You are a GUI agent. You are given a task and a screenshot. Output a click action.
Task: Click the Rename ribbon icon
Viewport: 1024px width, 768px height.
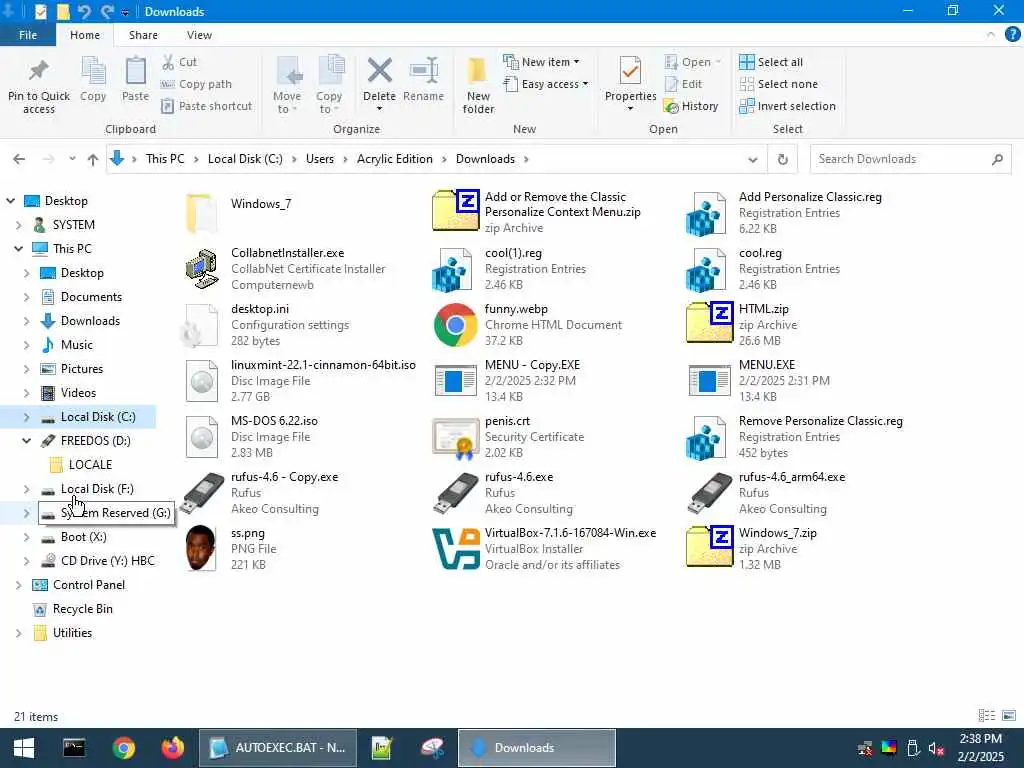423,71
